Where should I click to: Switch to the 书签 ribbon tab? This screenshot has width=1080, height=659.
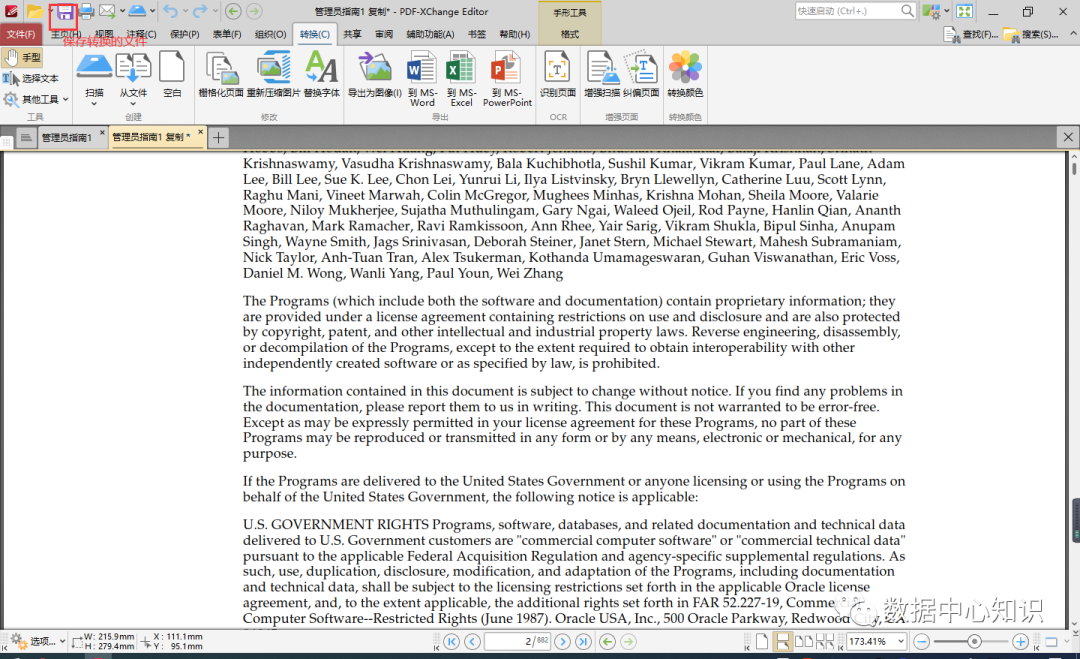coord(477,34)
